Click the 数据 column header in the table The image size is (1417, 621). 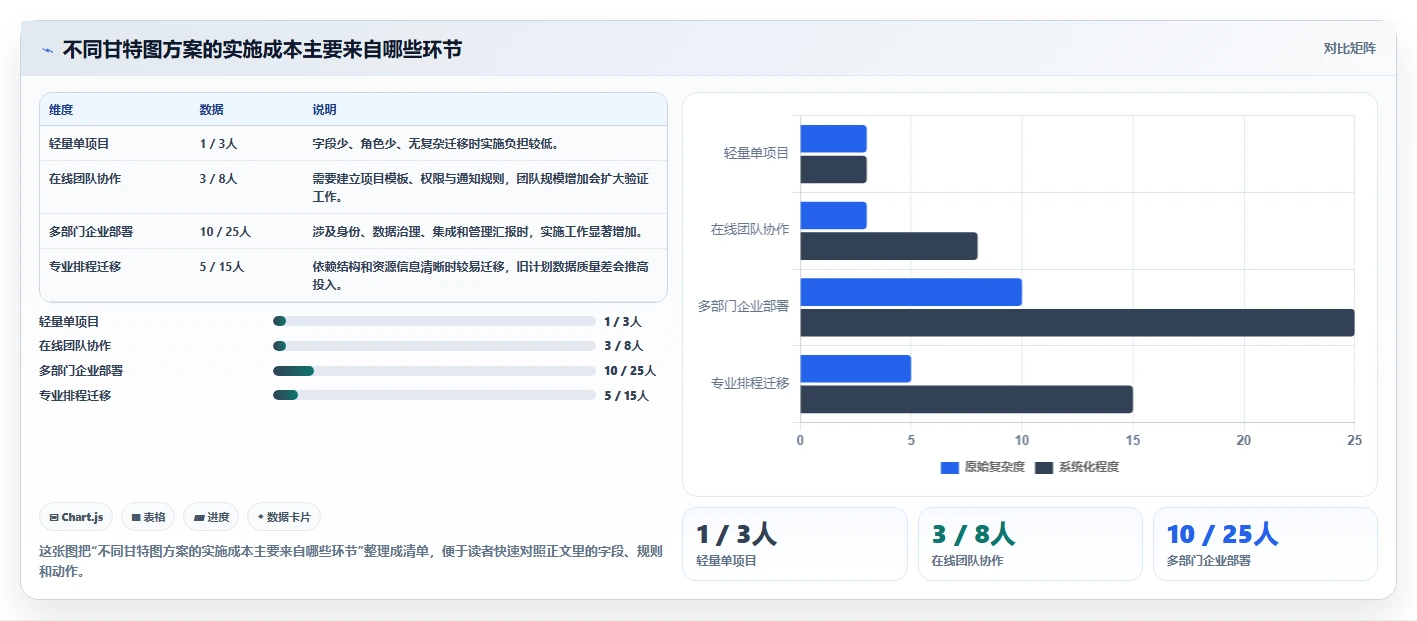[212, 110]
